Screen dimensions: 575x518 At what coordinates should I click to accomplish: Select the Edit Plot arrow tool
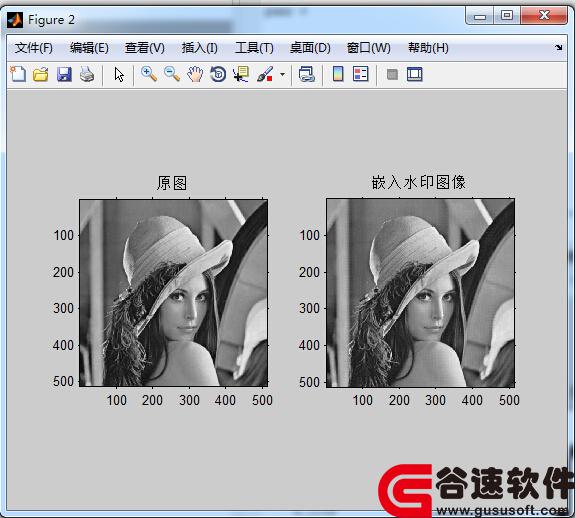pos(119,74)
